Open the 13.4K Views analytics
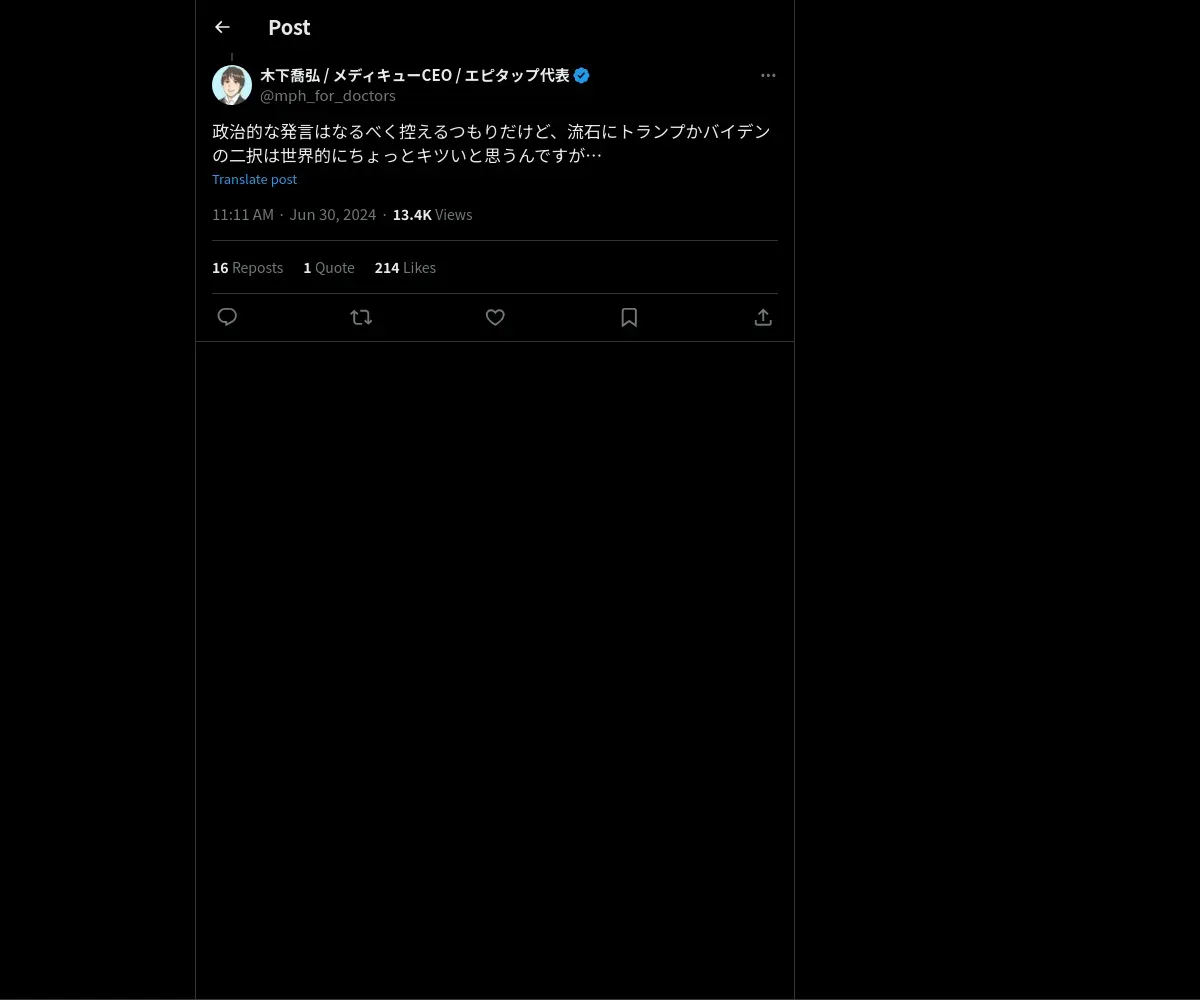The width and height of the screenshot is (1200, 1000). coord(432,214)
